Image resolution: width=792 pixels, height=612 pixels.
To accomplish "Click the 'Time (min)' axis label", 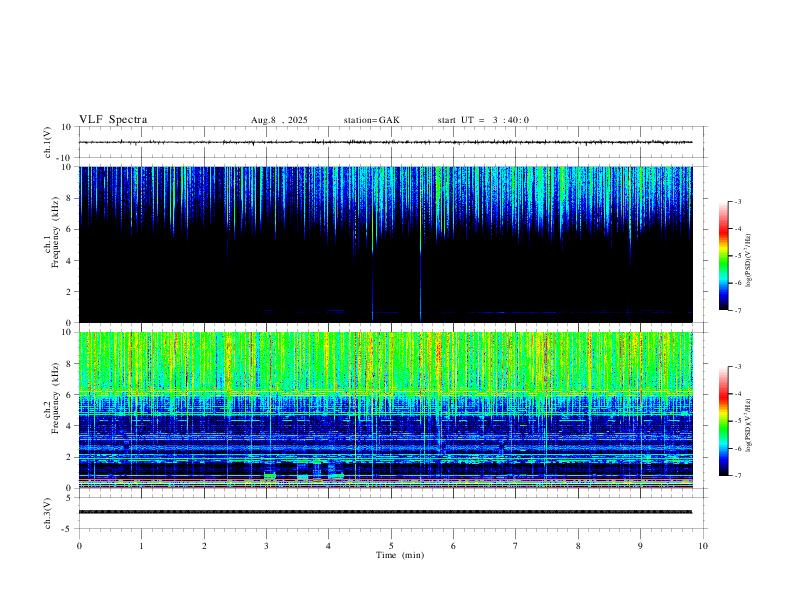I will click(x=400, y=555).
